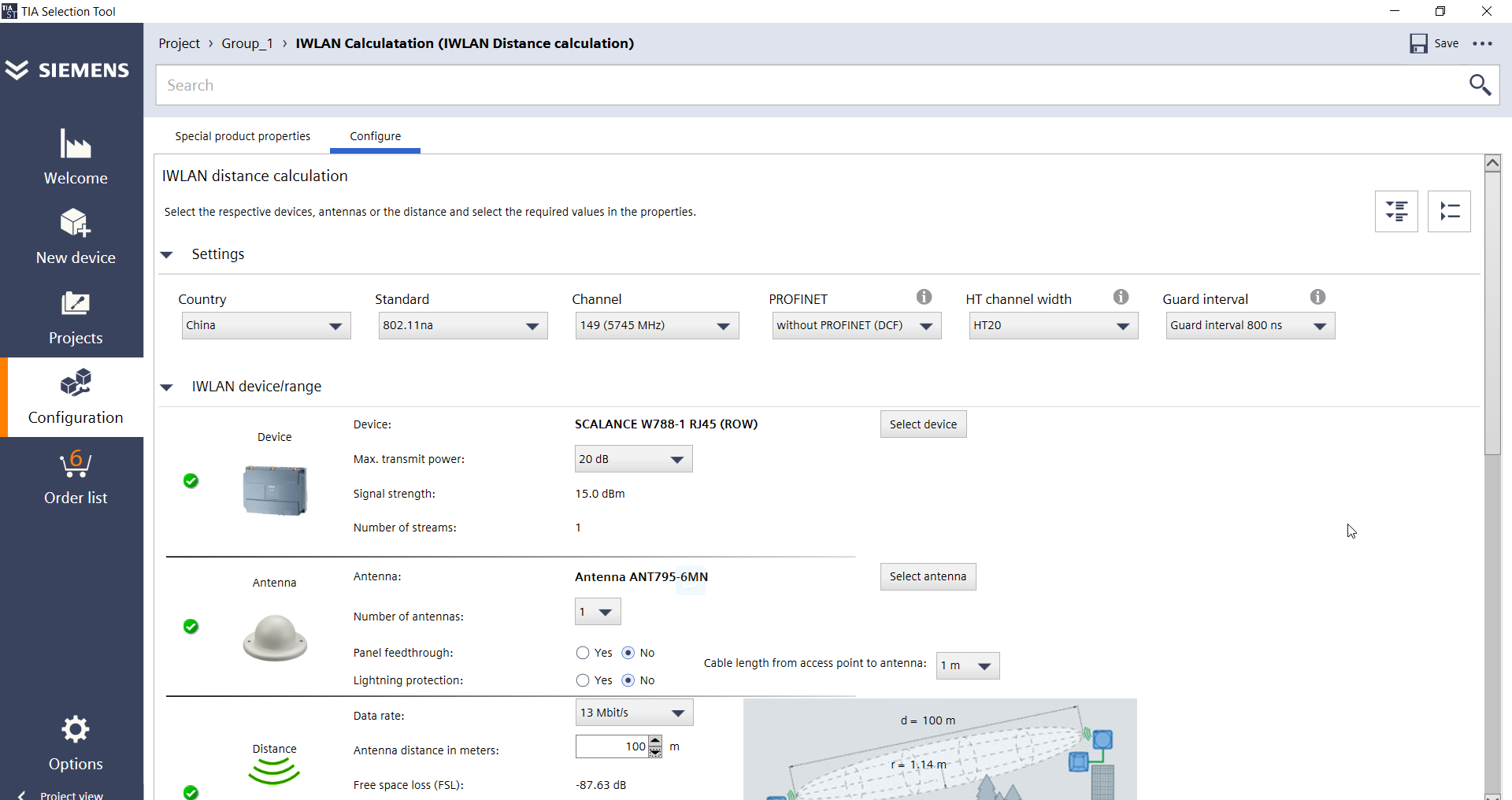
Task: Switch to Special product properties tab
Action: pos(243,136)
